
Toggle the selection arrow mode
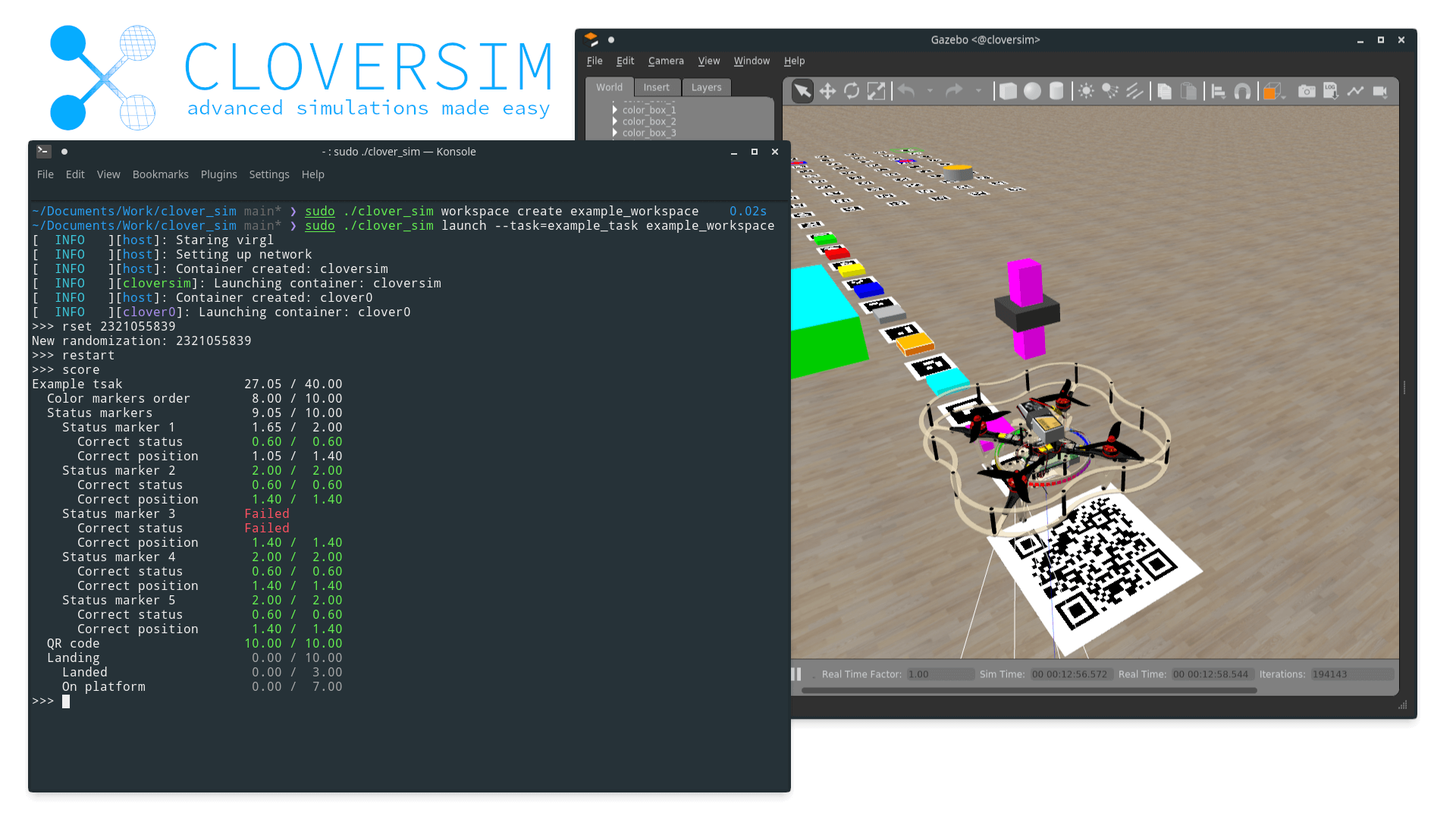click(x=802, y=91)
